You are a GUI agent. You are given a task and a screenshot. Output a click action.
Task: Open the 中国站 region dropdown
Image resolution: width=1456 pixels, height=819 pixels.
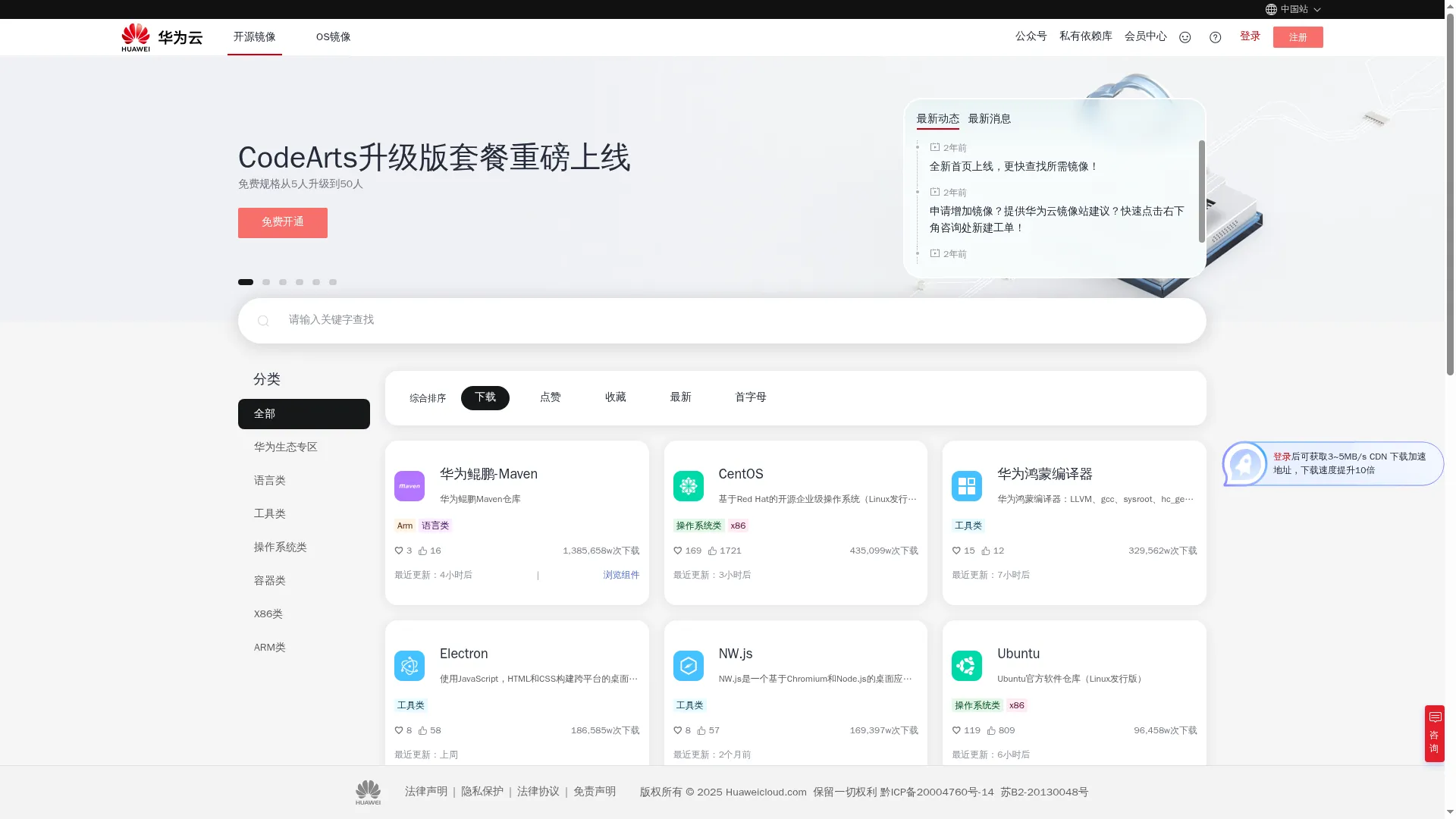pos(1294,9)
